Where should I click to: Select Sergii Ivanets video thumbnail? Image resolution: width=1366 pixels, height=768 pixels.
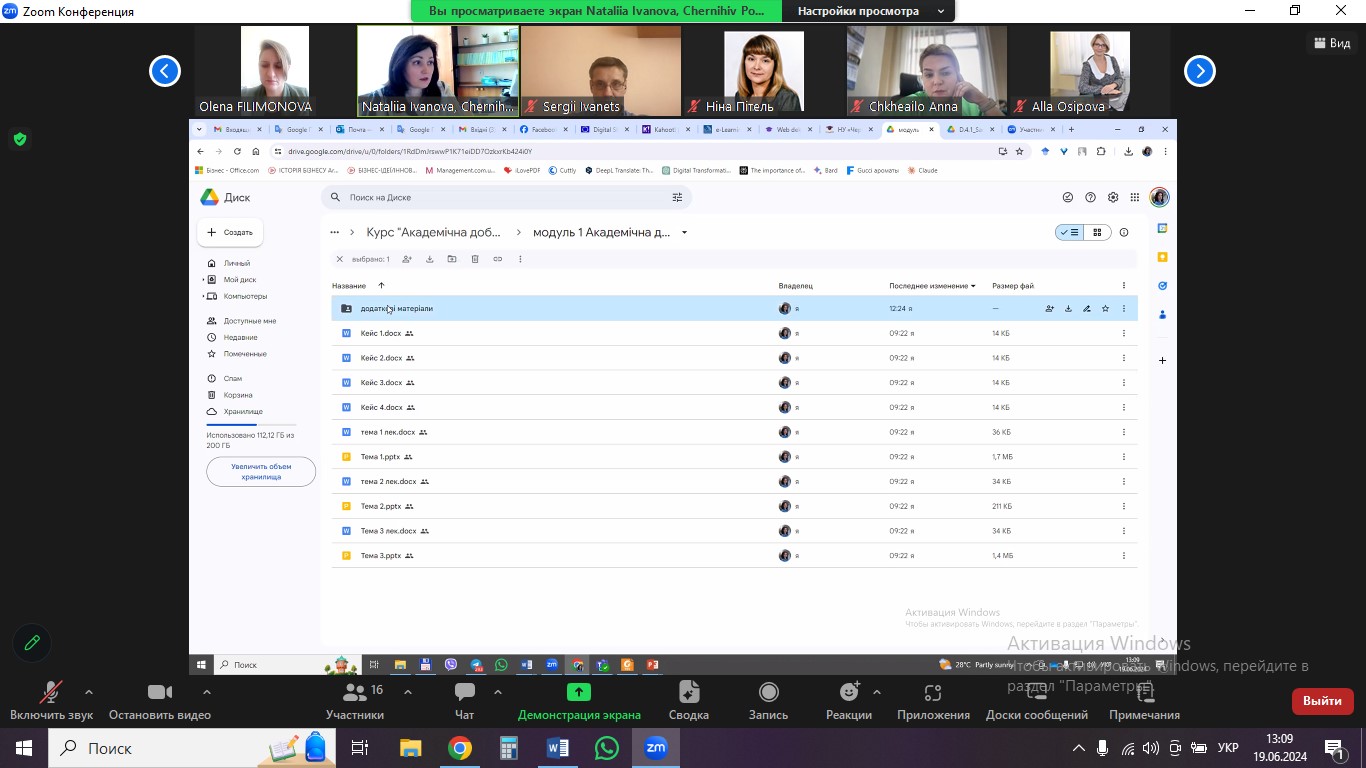[x=600, y=70]
